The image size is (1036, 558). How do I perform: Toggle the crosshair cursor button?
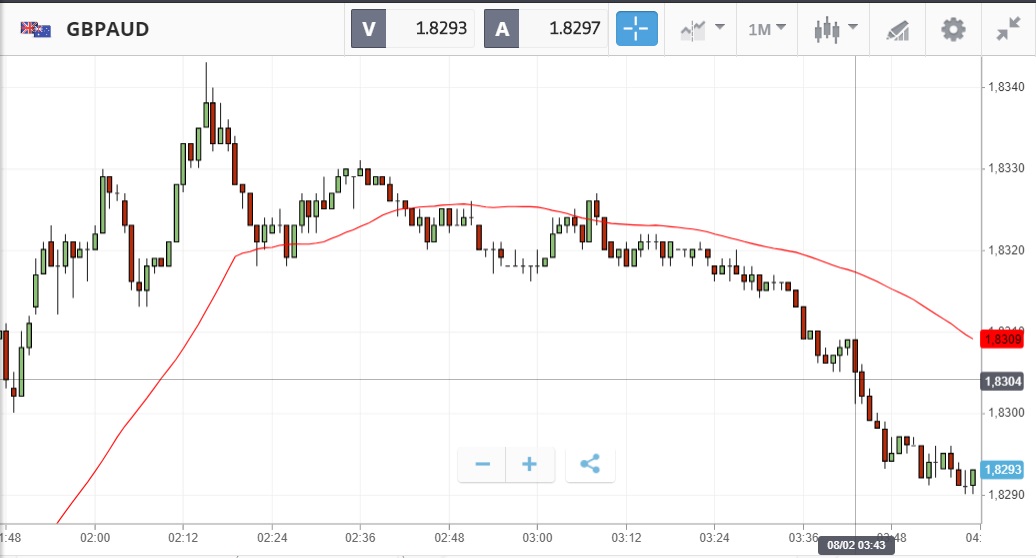coord(637,29)
